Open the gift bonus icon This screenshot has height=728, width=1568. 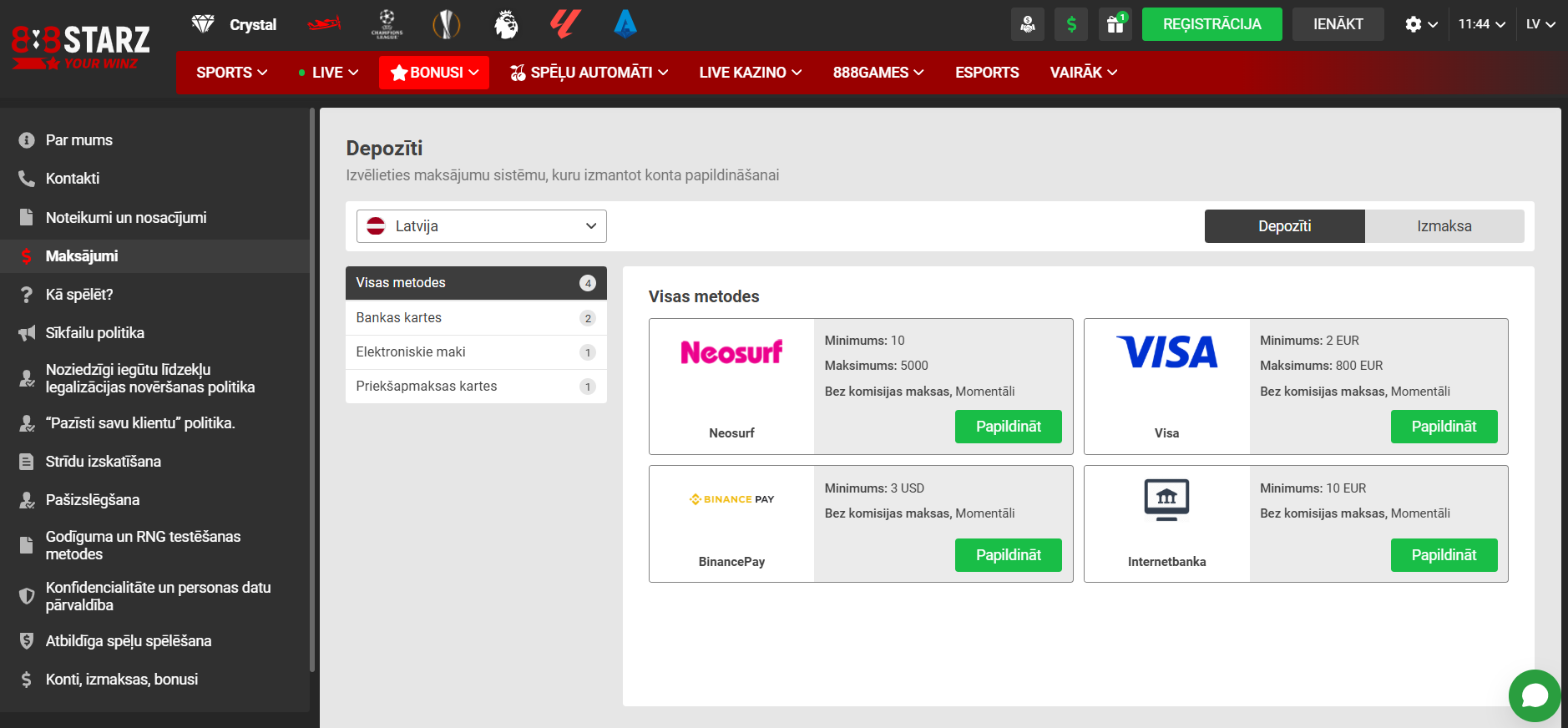[x=1115, y=24]
